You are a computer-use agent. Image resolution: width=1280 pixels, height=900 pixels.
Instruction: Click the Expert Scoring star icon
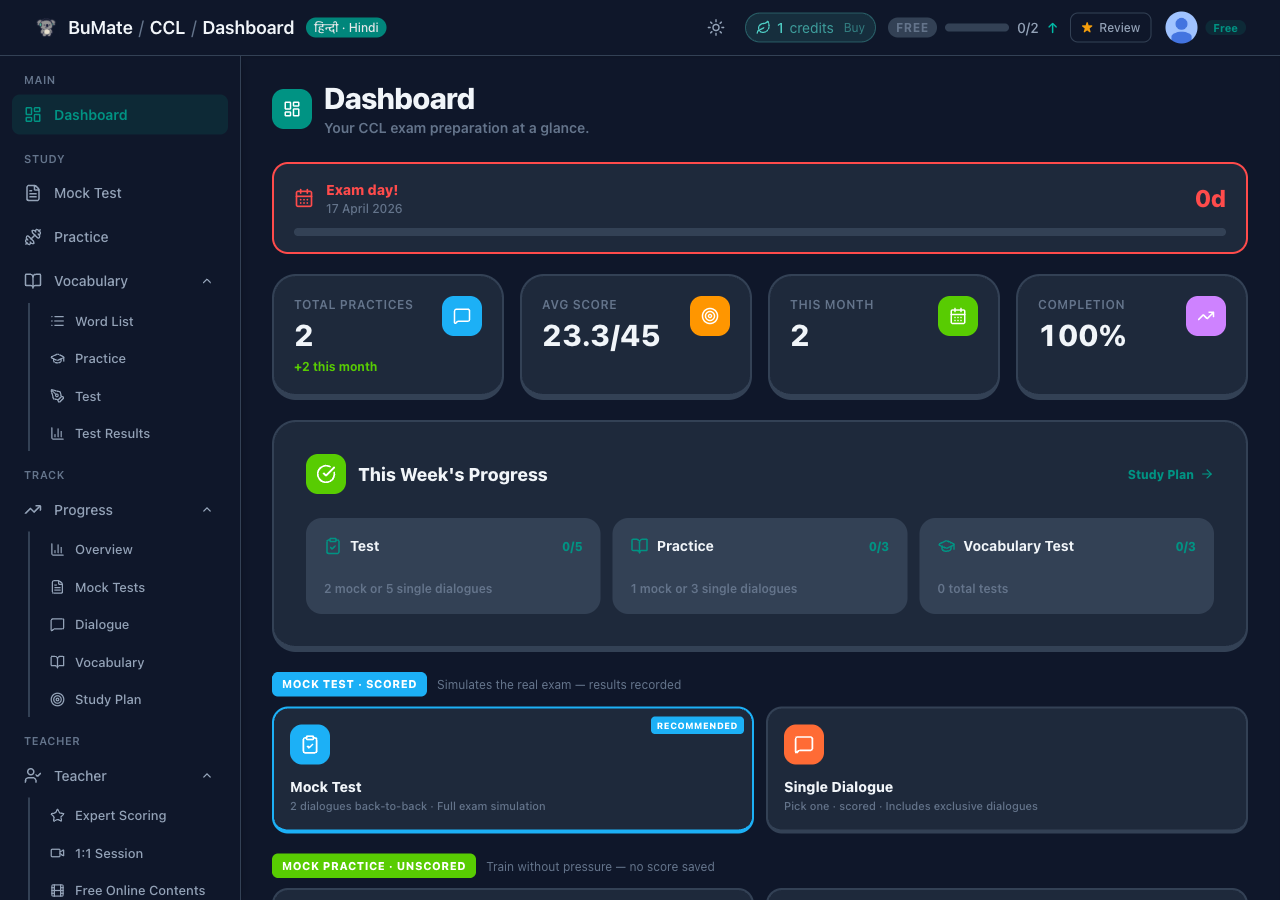click(x=57, y=815)
